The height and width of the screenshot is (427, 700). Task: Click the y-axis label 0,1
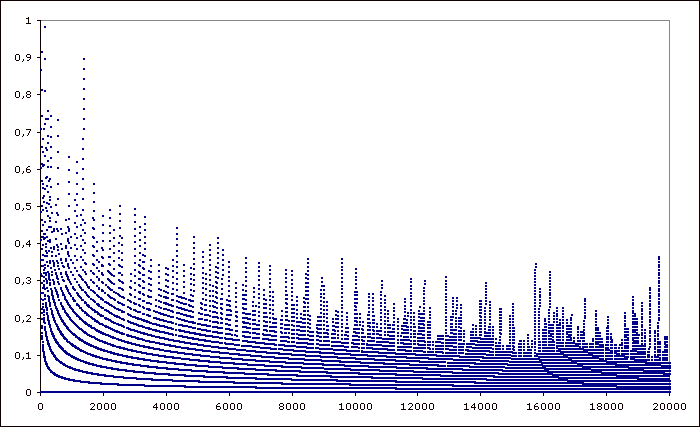(23, 356)
